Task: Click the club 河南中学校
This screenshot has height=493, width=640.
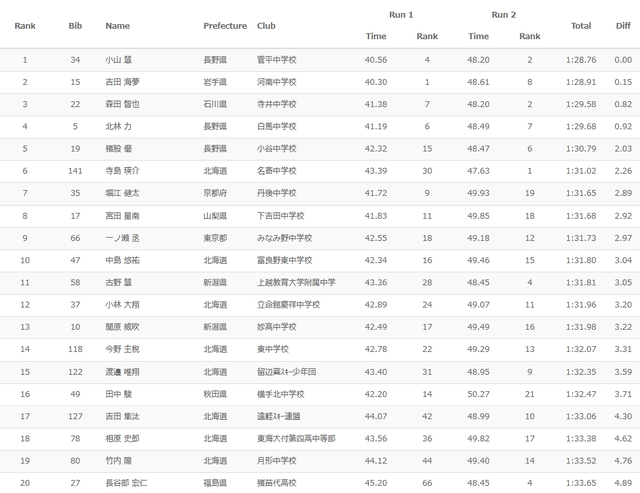Action: coord(276,82)
